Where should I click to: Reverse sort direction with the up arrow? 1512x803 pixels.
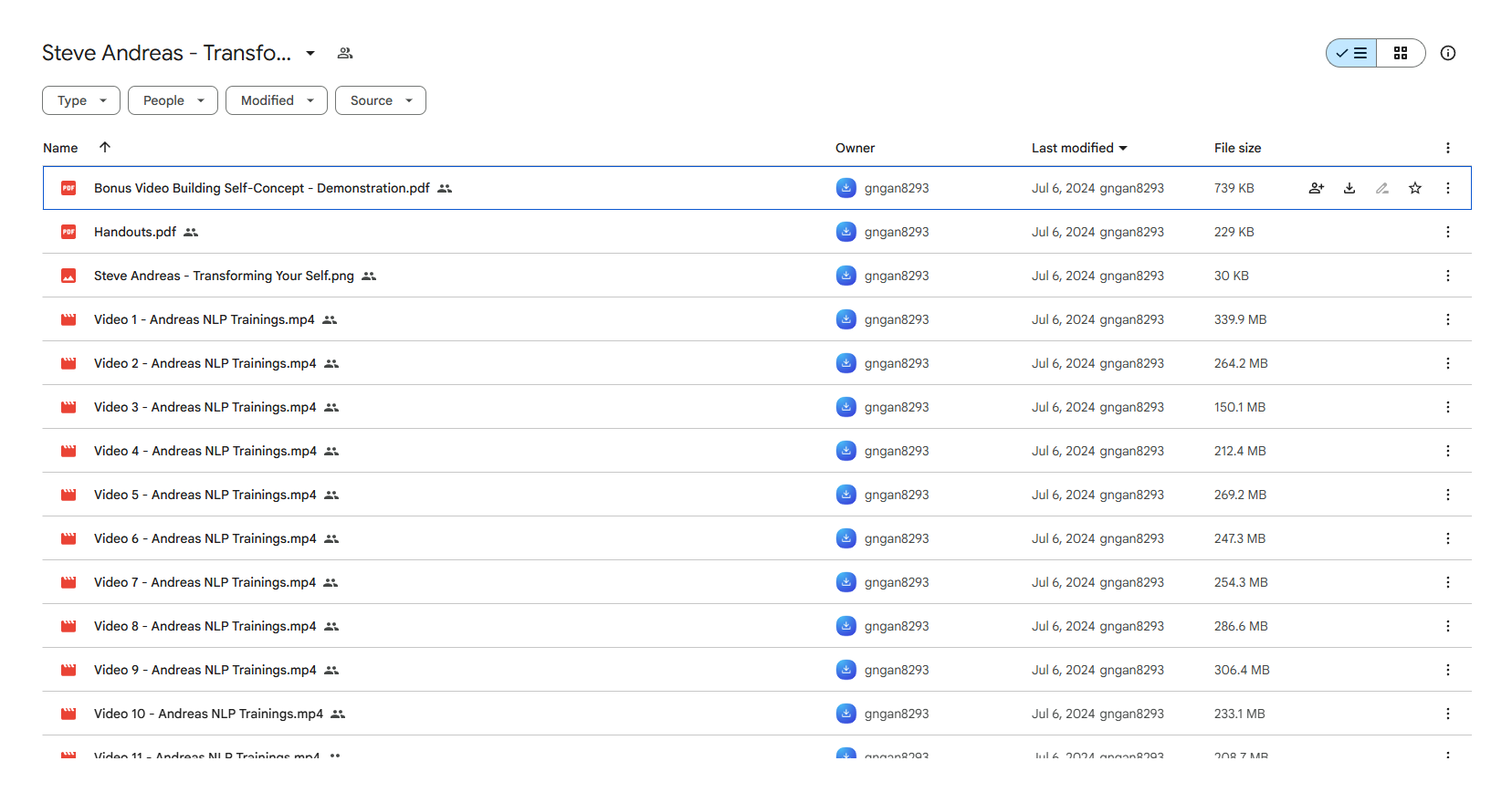coord(105,147)
